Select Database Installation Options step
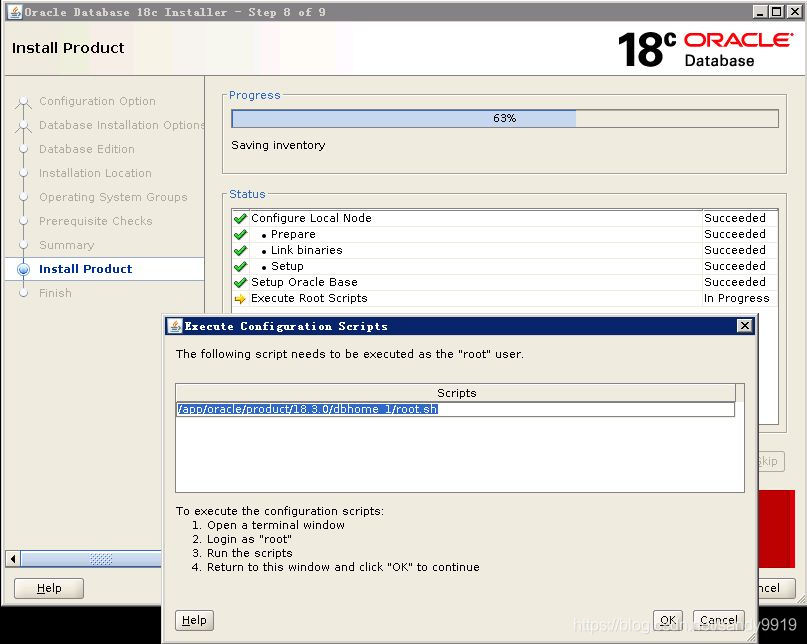The width and height of the screenshot is (807, 644). coord(122,125)
